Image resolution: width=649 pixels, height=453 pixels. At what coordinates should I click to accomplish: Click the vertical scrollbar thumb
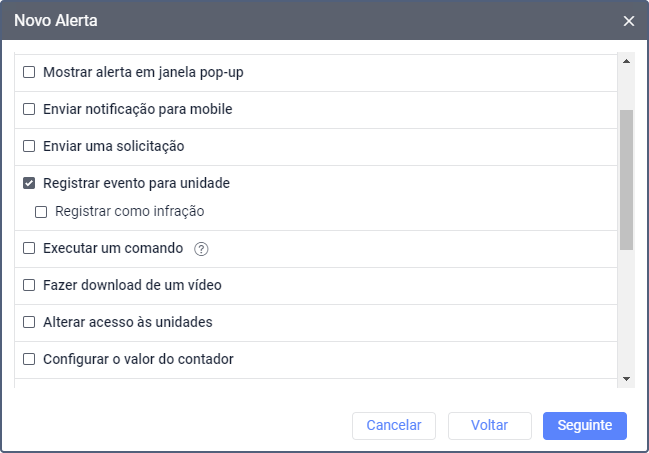627,180
